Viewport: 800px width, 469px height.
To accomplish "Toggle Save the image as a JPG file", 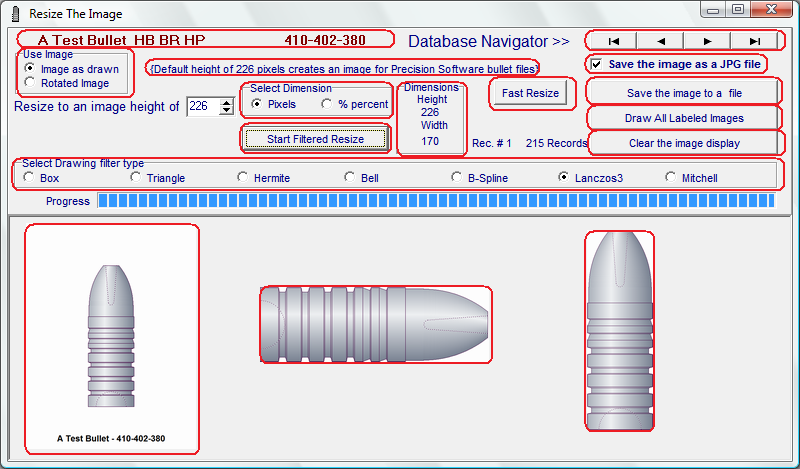I will [x=597, y=64].
